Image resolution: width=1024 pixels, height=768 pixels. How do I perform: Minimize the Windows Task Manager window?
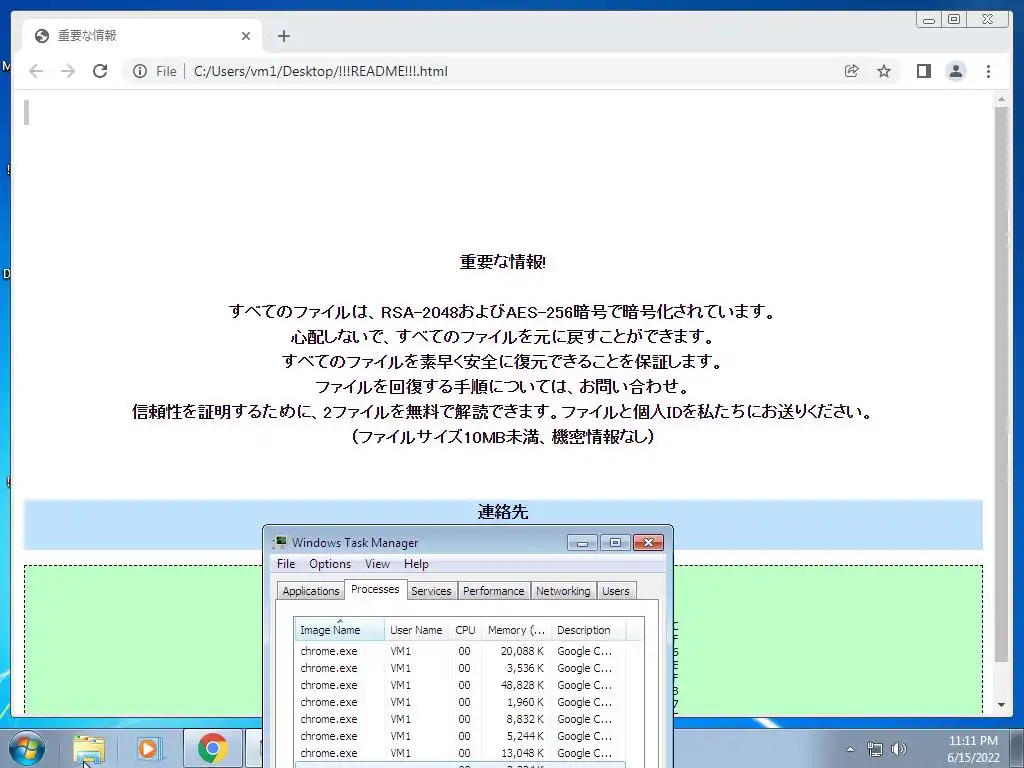pos(582,543)
